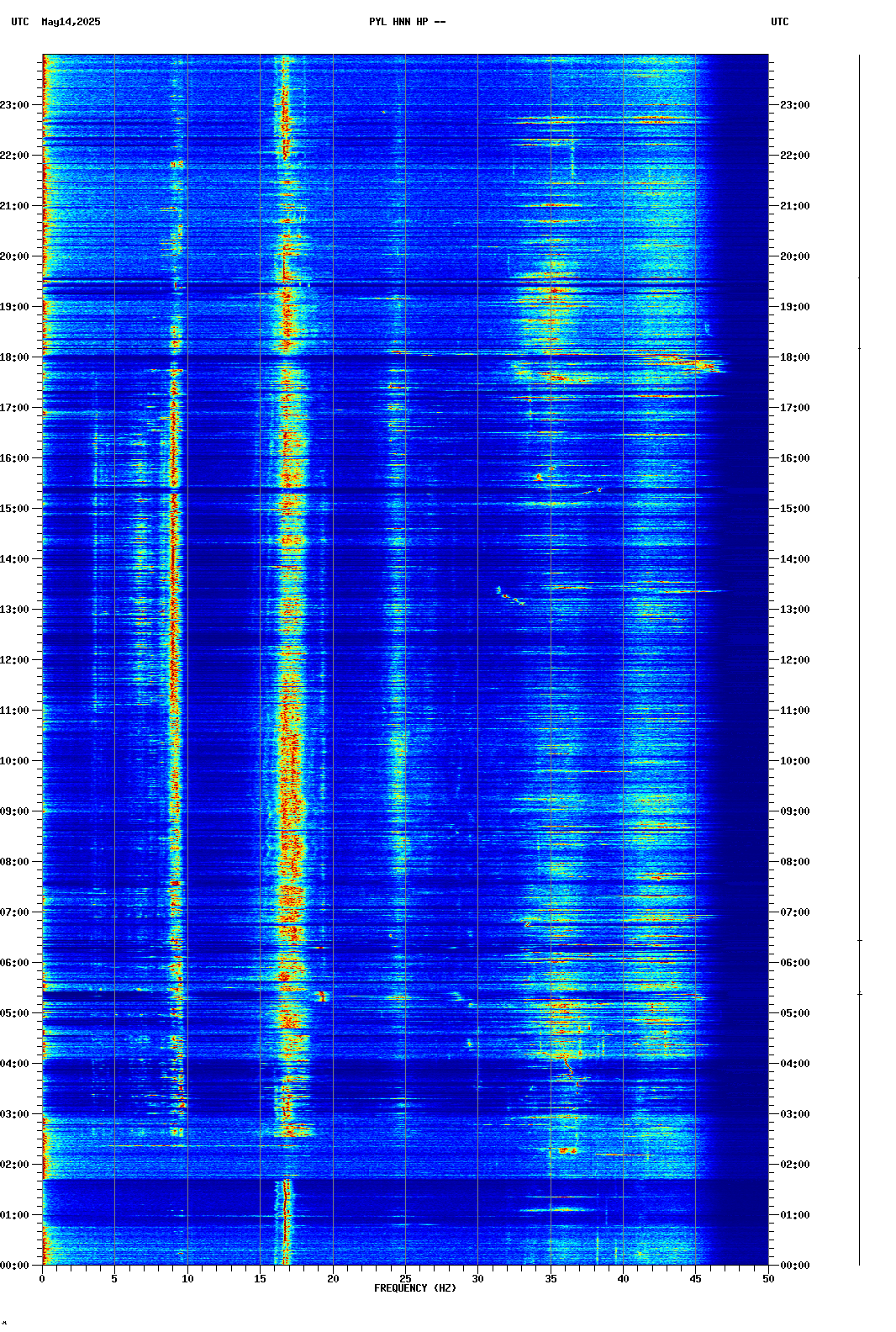Click the frequency tick label "50"

(768, 1279)
